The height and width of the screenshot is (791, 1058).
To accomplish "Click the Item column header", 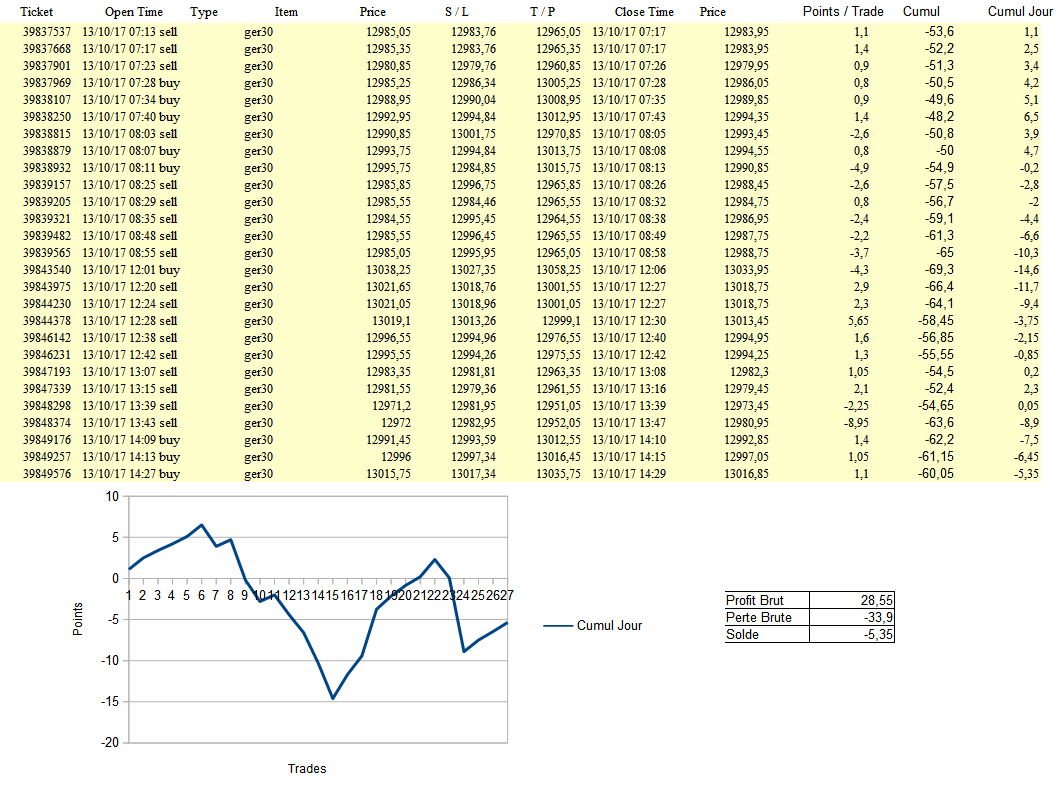I will (286, 11).
